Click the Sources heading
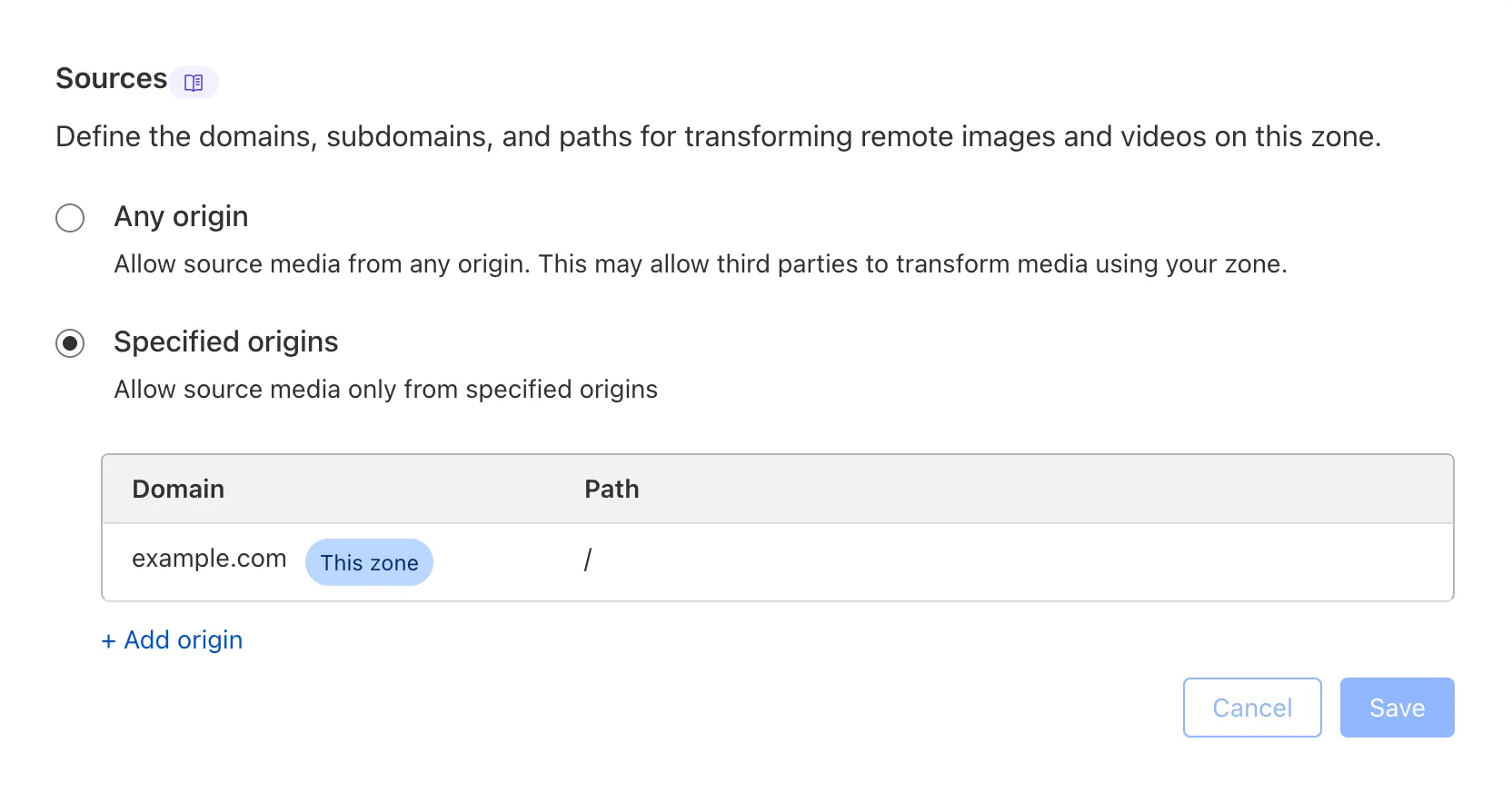The width and height of the screenshot is (1512, 792). click(x=111, y=78)
